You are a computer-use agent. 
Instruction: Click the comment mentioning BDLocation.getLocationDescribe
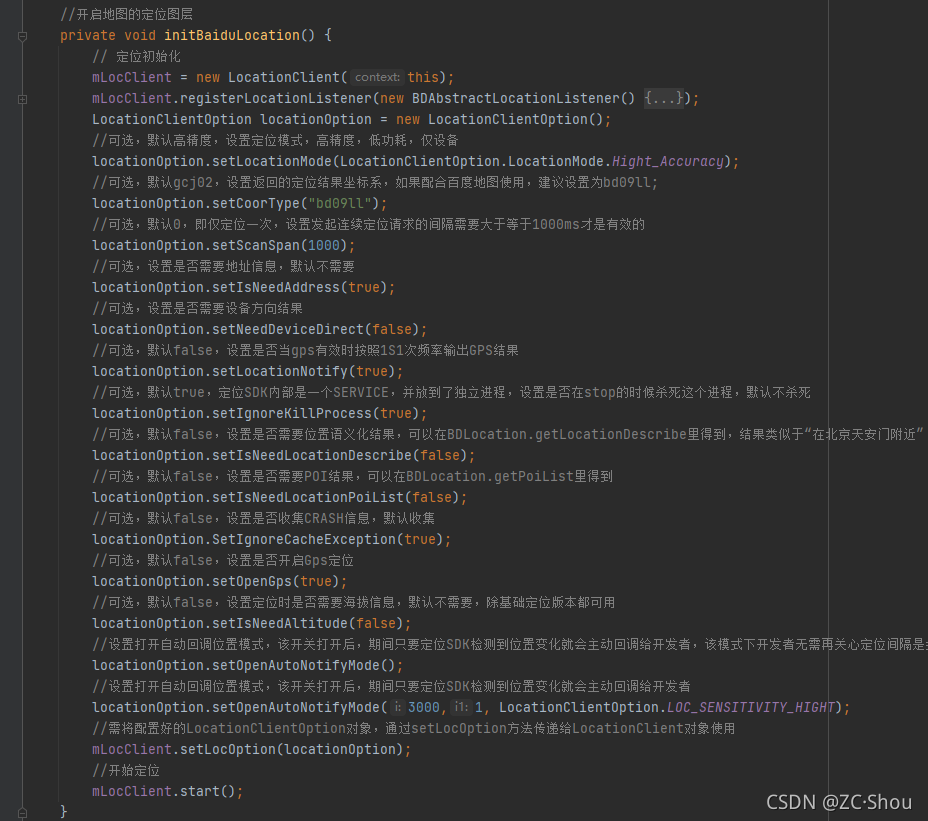(508, 434)
